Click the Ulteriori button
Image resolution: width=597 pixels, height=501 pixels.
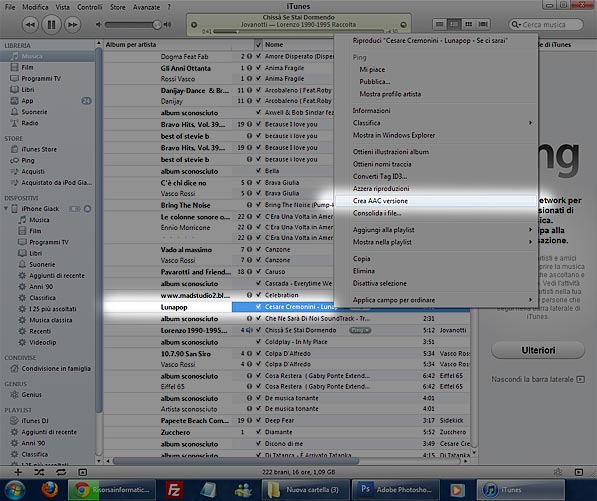(538, 350)
